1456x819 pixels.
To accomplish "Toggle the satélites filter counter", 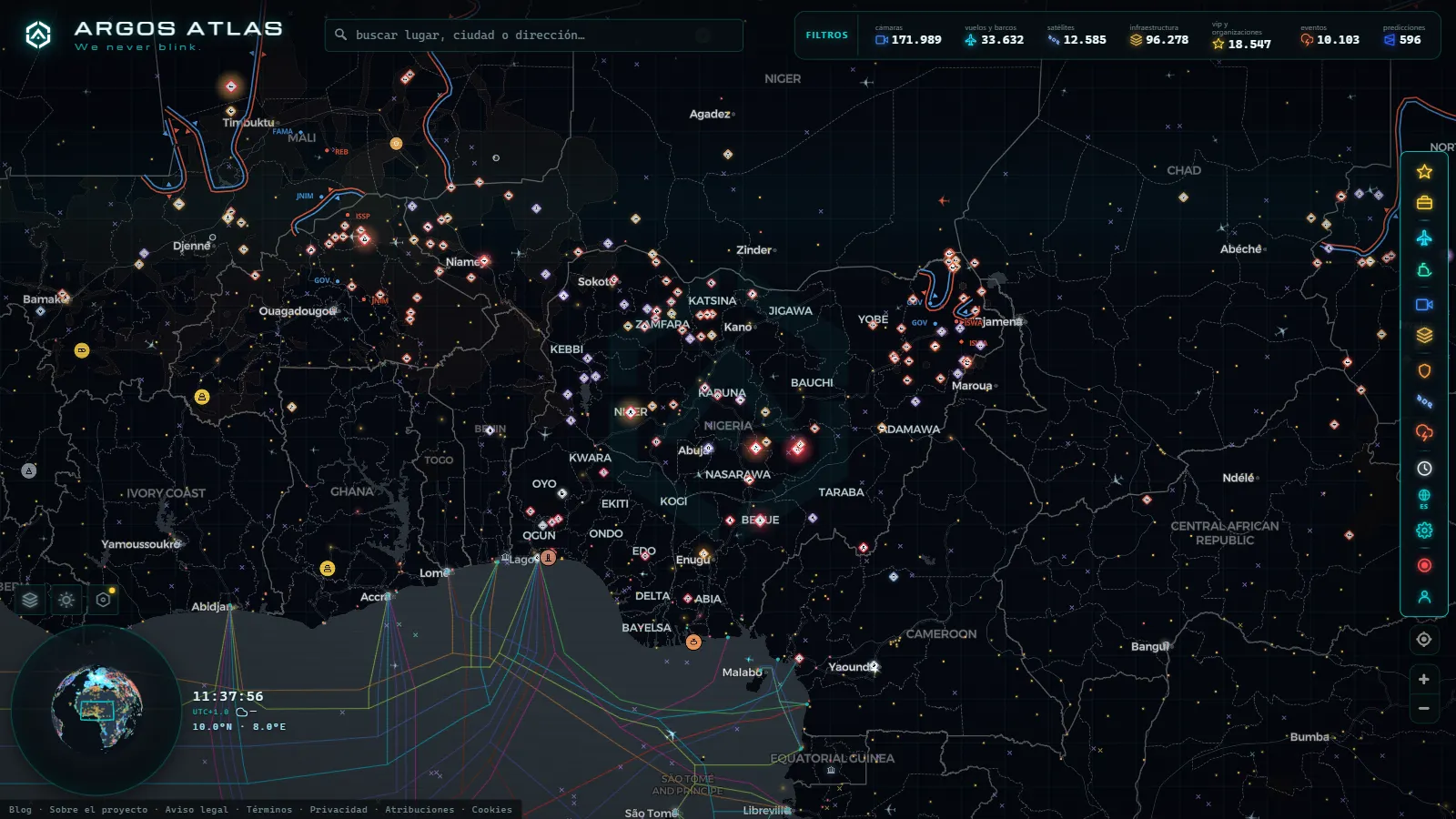I will (x=1077, y=35).
